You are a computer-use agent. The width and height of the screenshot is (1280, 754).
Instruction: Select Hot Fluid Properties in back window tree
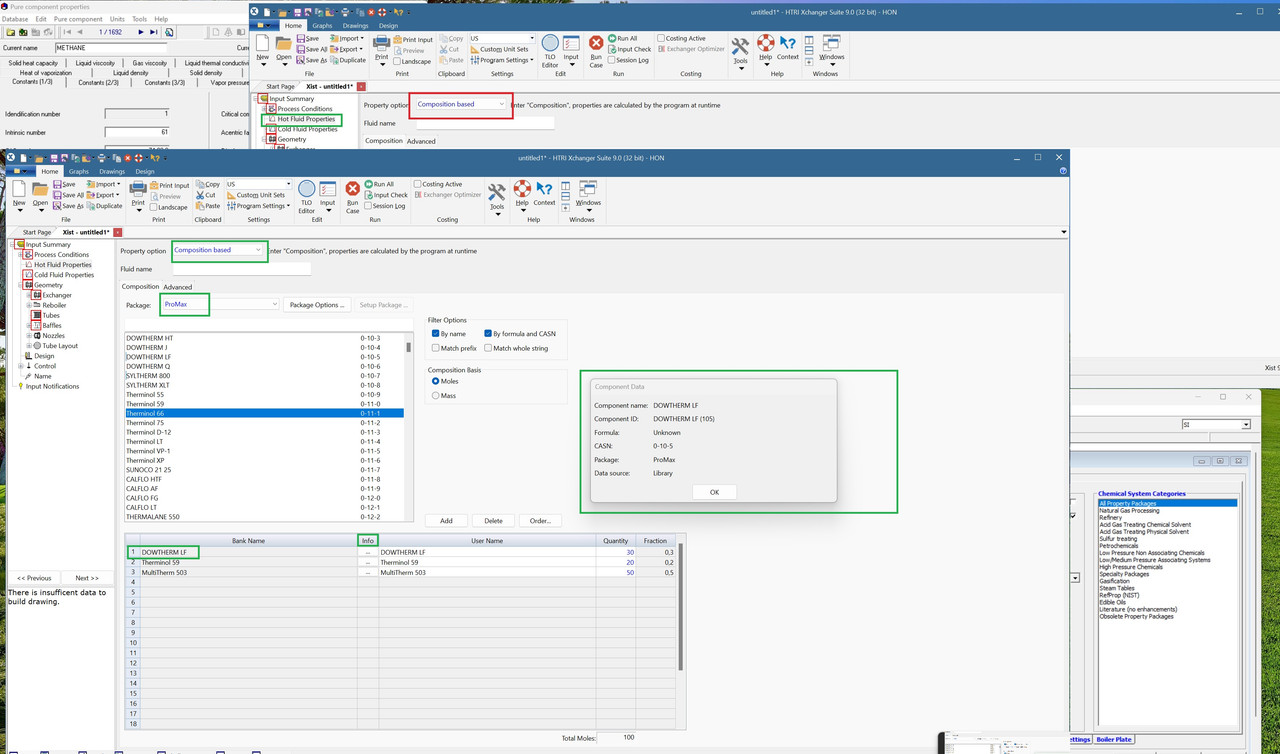tap(306, 119)
